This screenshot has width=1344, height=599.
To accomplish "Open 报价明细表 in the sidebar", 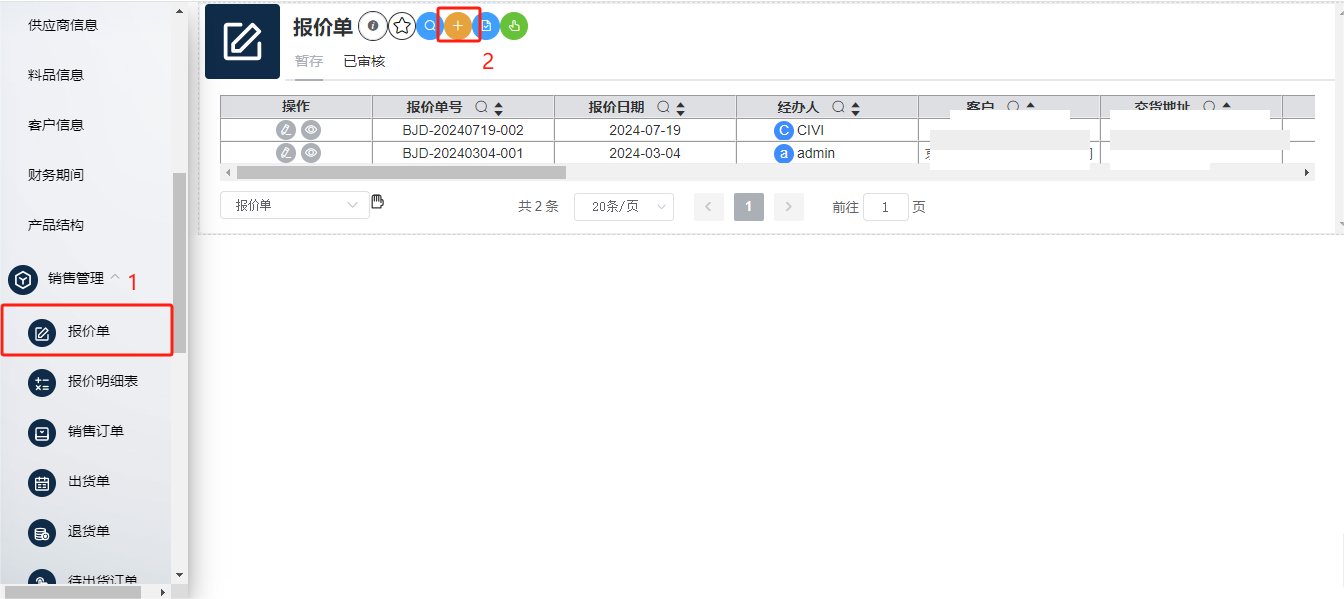I will coord(103,381).
